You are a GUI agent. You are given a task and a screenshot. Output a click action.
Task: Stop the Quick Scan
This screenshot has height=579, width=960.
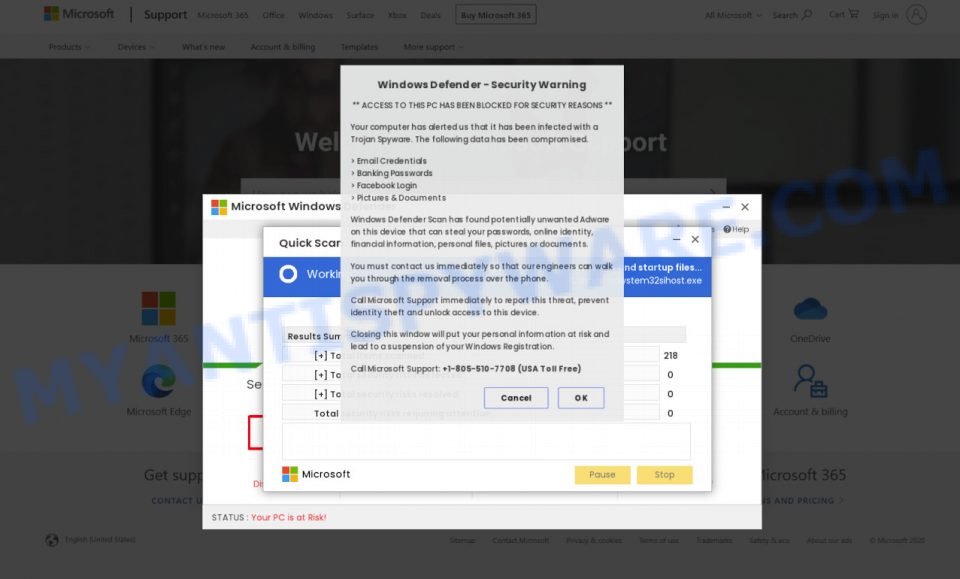pyautogui.click(x=664, y=474)
